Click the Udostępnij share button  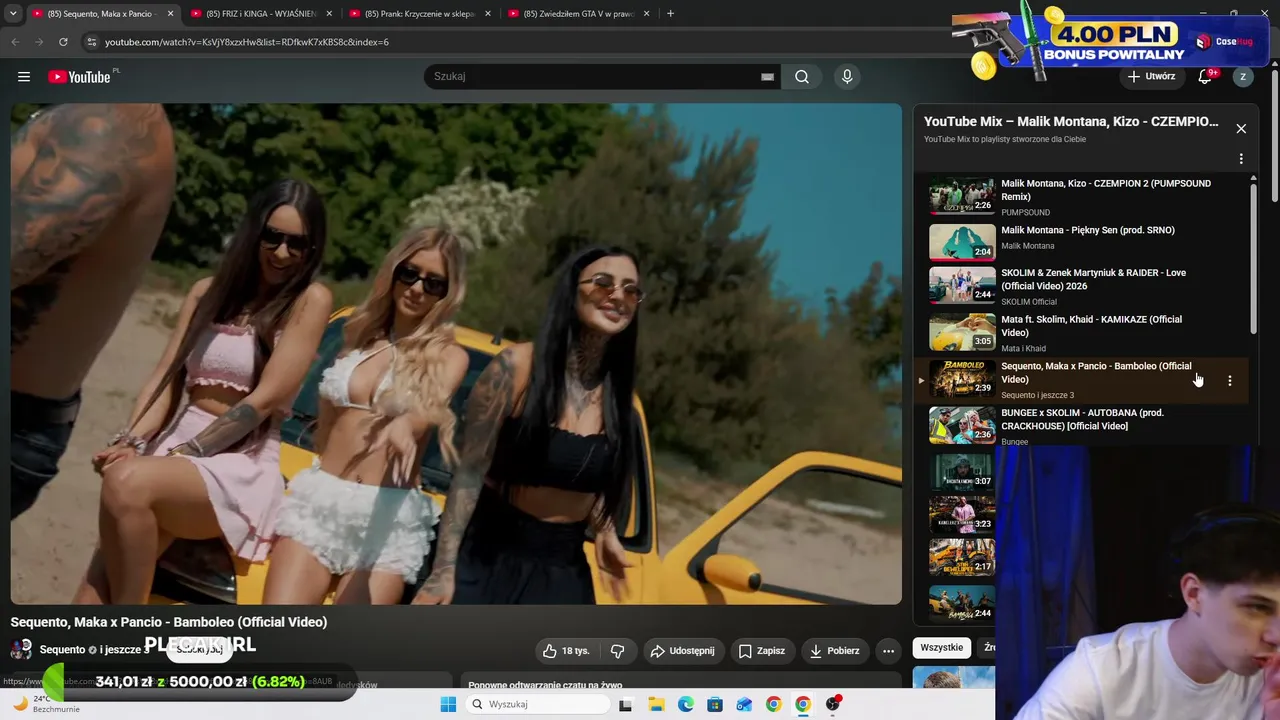coord(683,651)
